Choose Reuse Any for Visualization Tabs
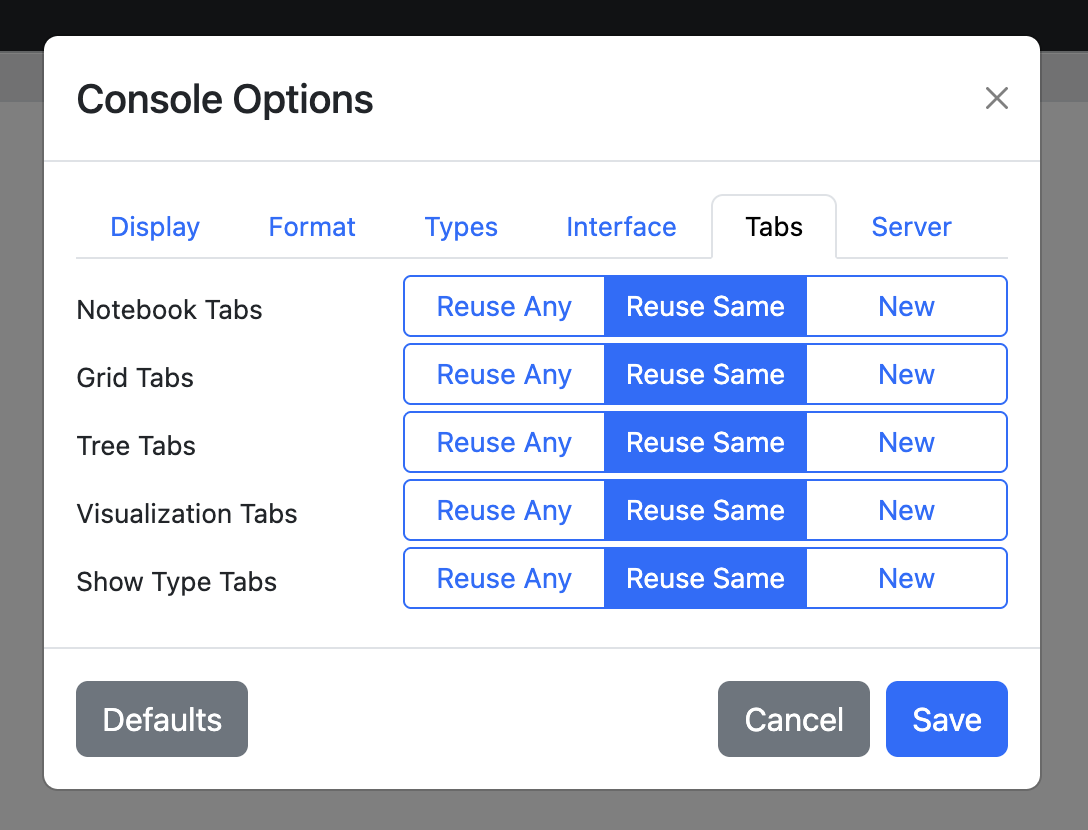This screenshot has height=830, width=1088. pyautogui.click(x=504, y=510)
